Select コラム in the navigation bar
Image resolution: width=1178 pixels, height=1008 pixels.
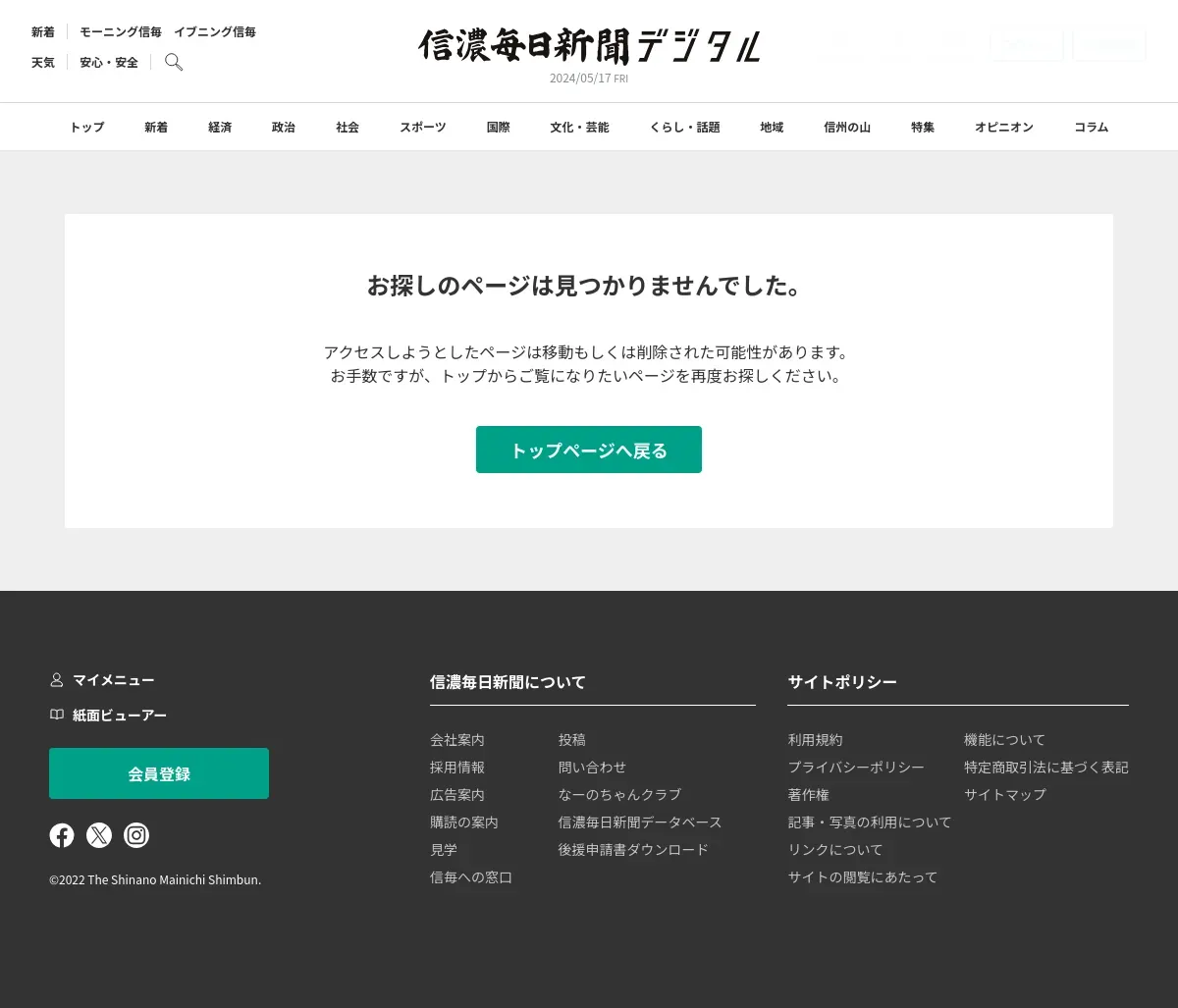[1092, 128]
